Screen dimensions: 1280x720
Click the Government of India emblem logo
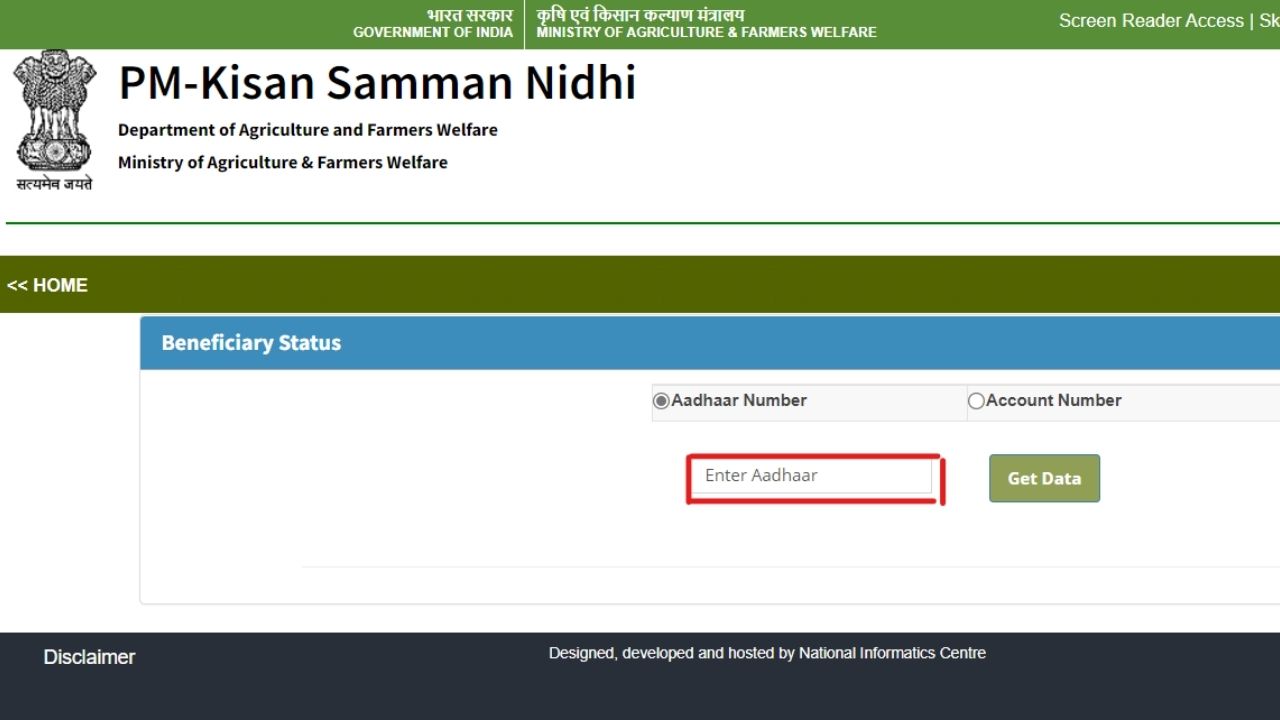click(x=55, y=120)
